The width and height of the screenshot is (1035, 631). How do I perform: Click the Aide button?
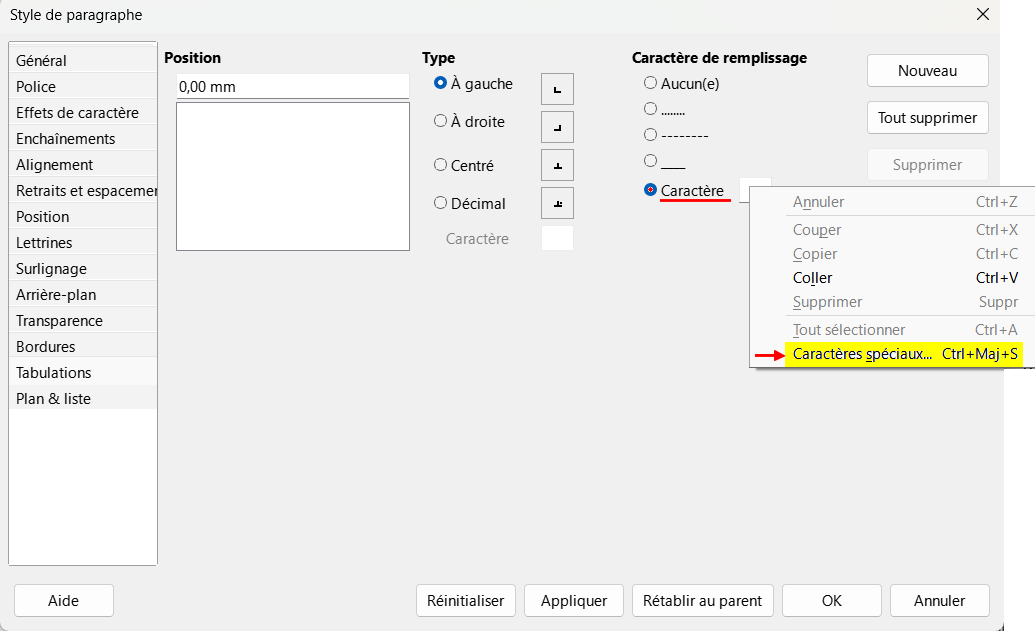tap(63, 601)
